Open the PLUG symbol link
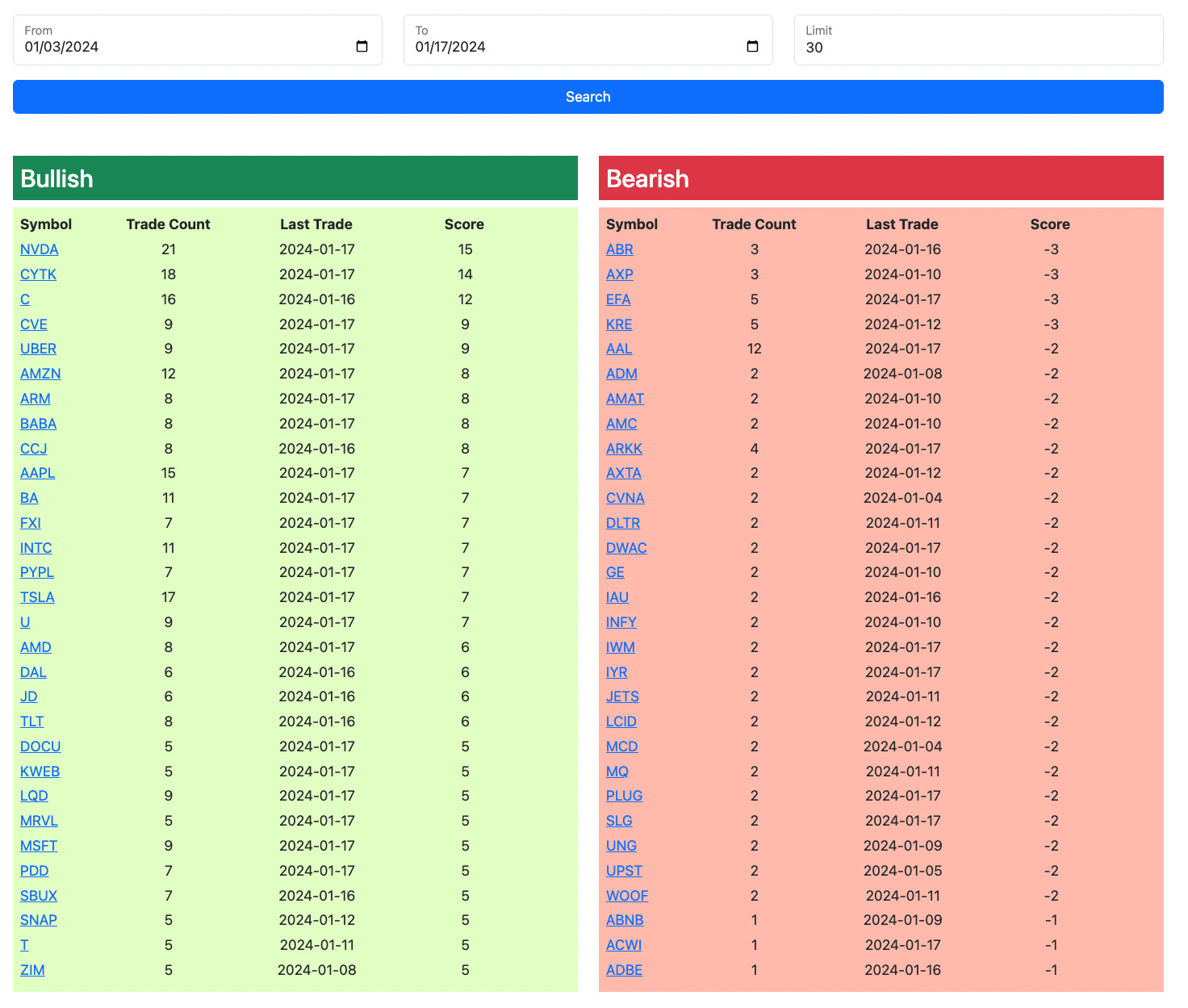 point(625,796)
